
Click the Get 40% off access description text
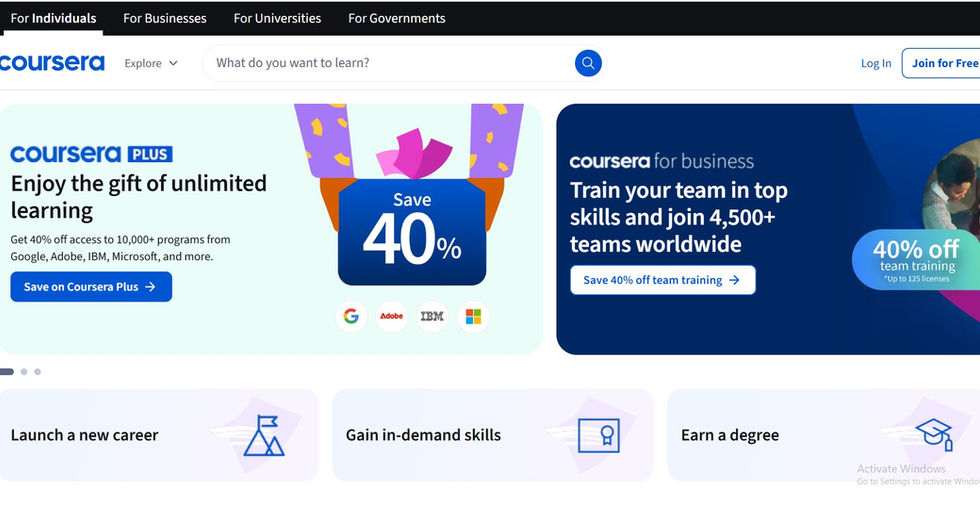[121, 248]
